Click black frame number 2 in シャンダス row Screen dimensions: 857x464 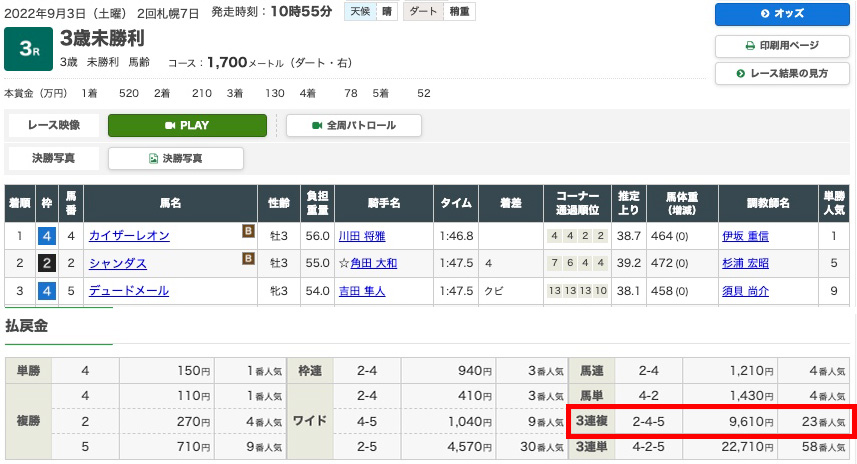coord(47,263)
